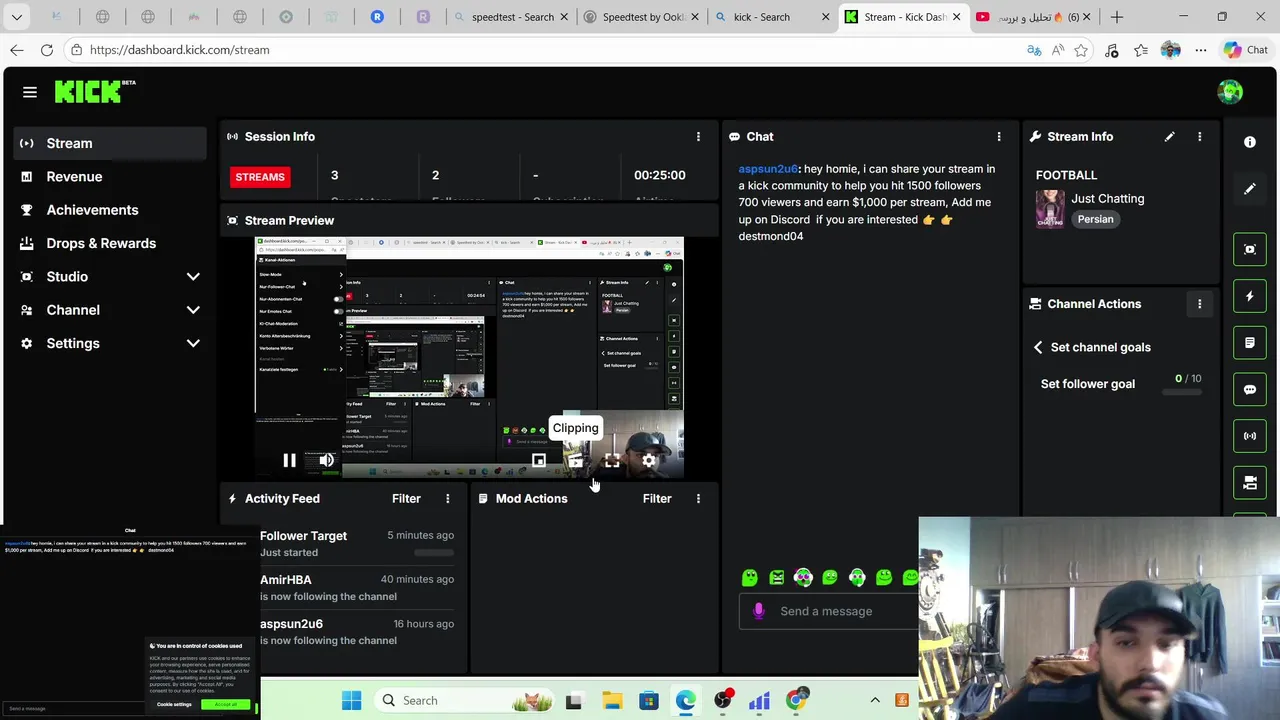This screenshot has width=1280, height=720.
Task: Open the Mod Actions Filter
Action: (657, 498)
